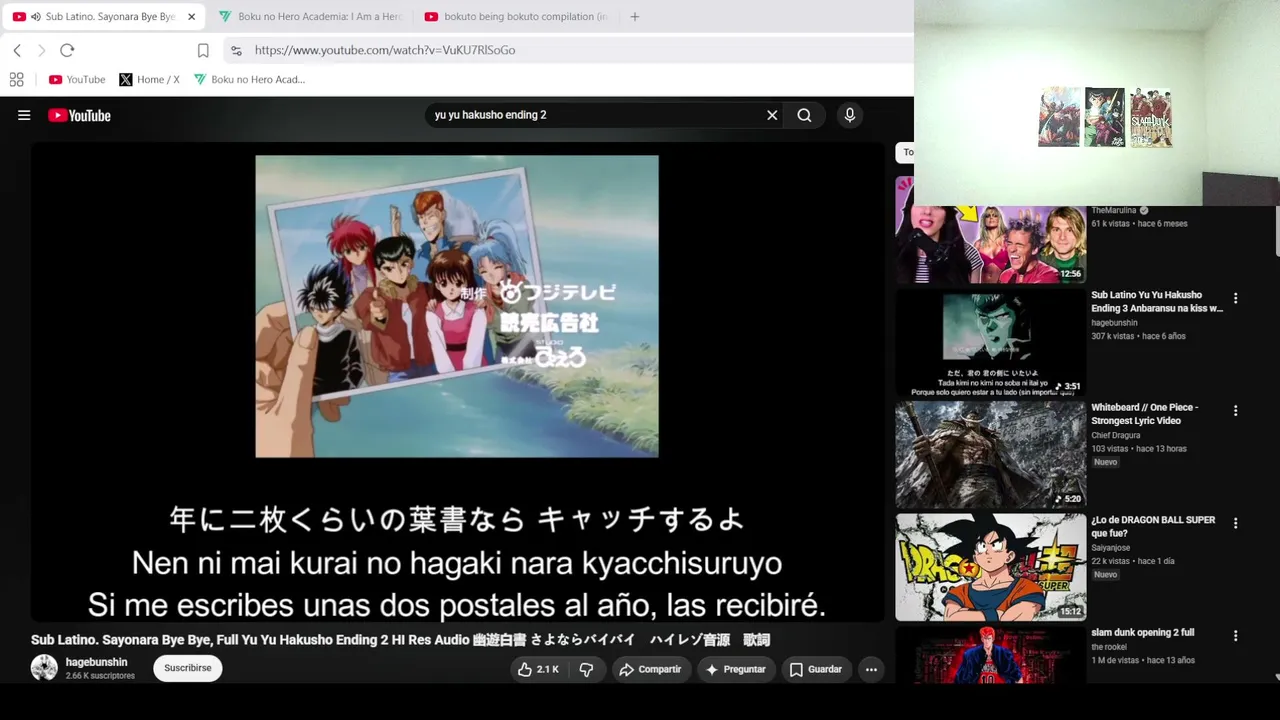Click the video title below the player
This screenshot has width=1280, height=720.
point(400,640)
